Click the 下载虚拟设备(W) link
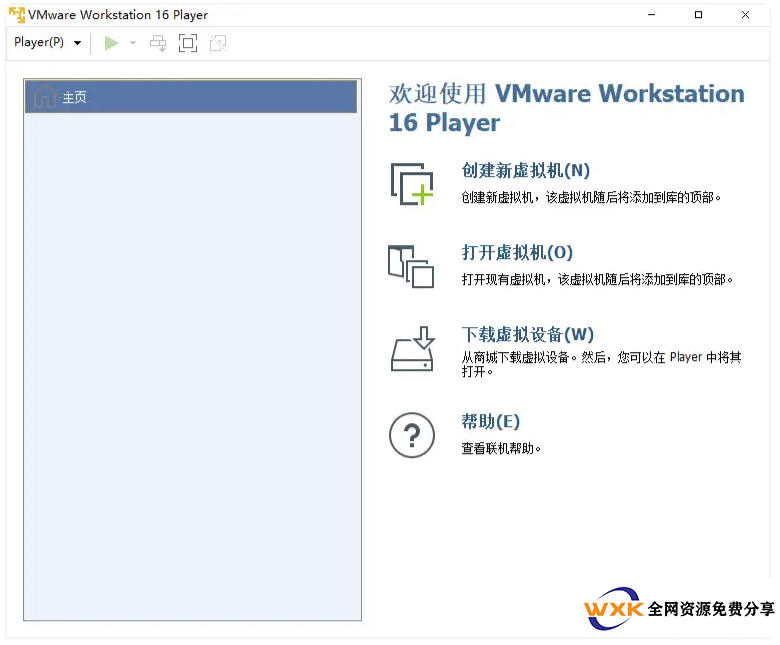Viewport: 780px width, 645px height. tap(527, 334)
